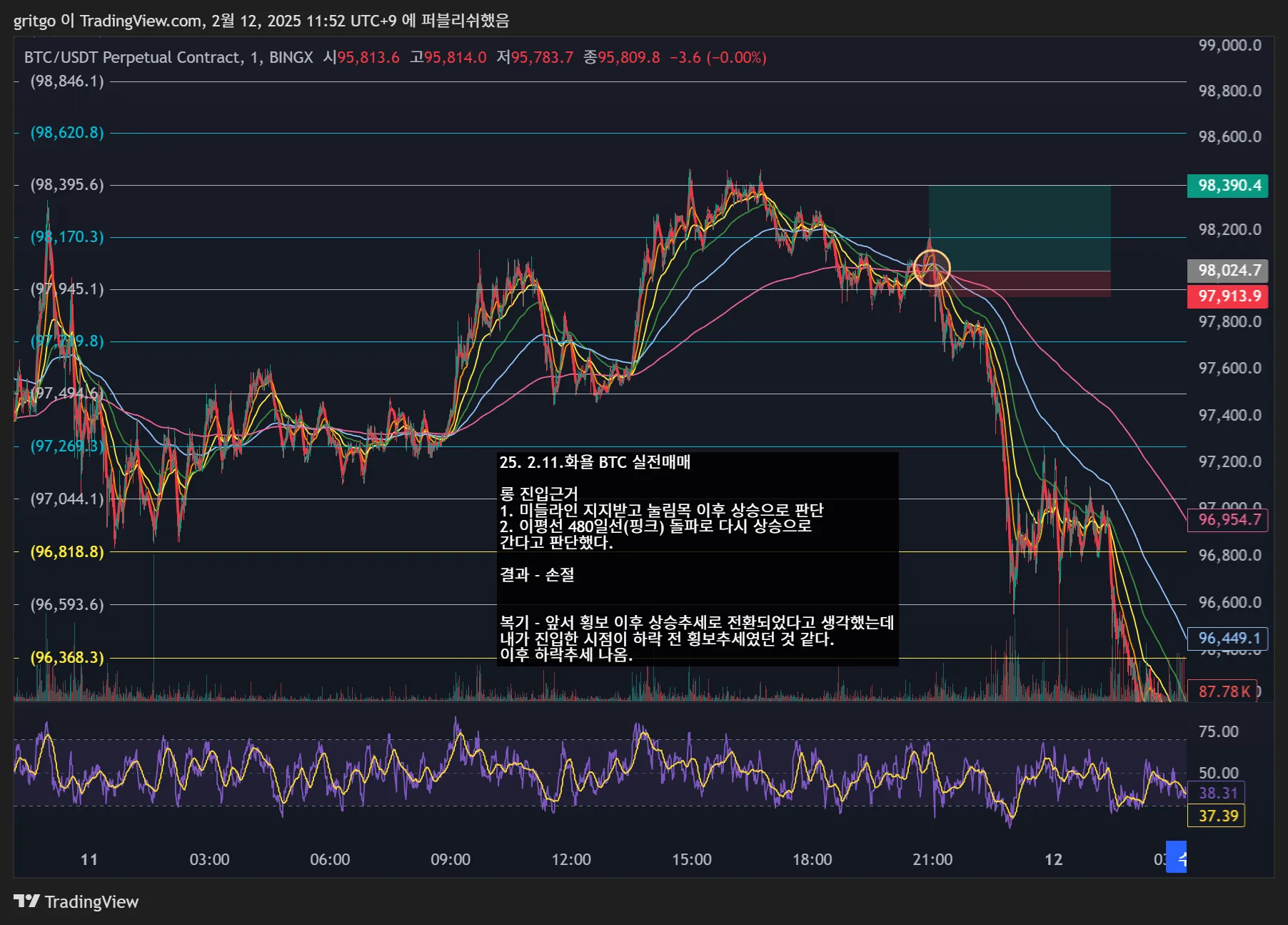Click the 12:00 time axis label

[x=571, y=859]
